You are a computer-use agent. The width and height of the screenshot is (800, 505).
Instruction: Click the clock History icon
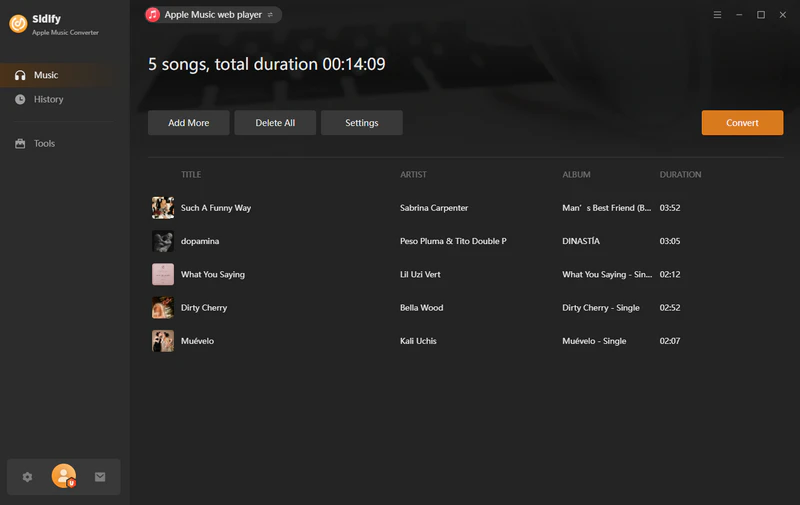pyautogui.click(x=20, y=99)
